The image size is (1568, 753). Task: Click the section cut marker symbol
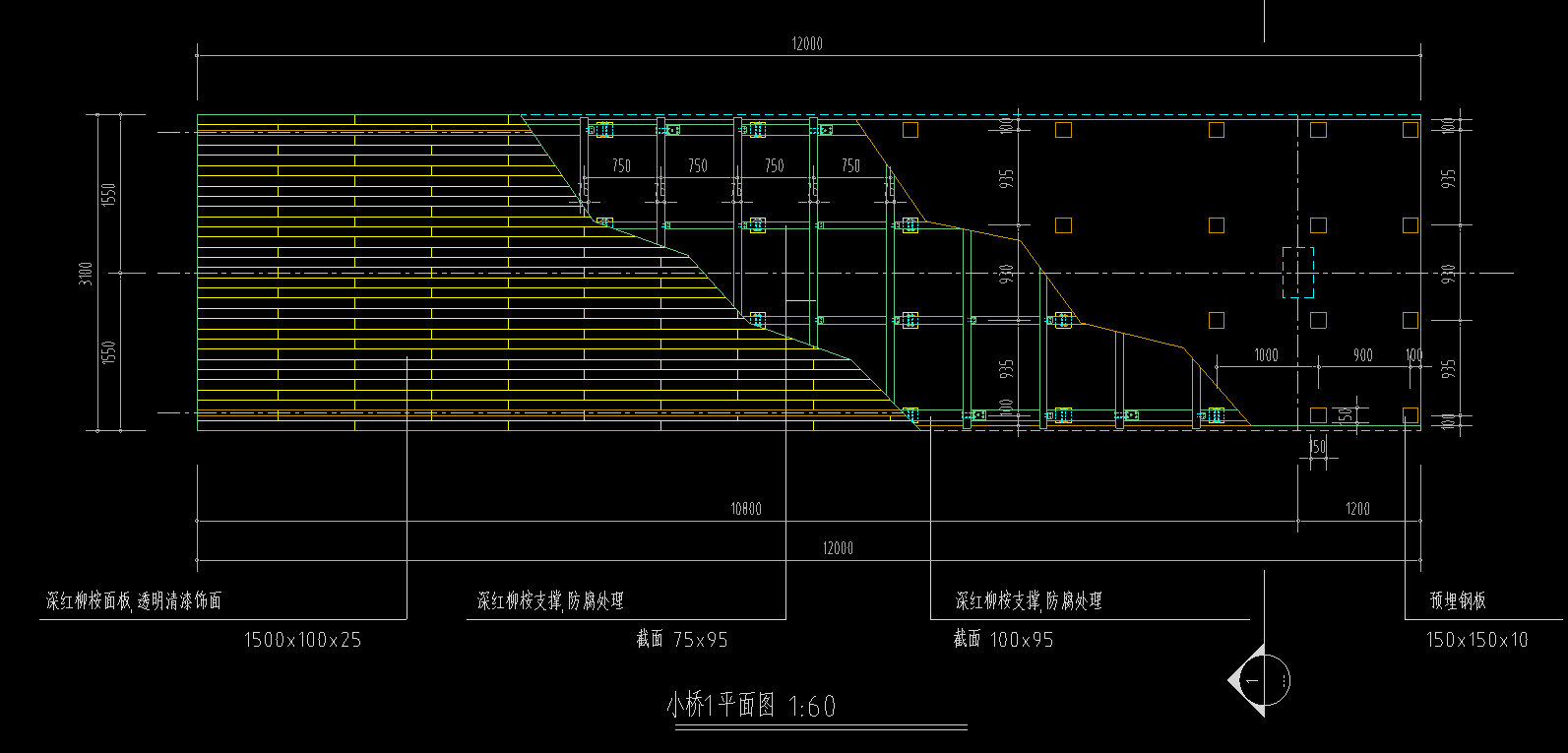[x=1260, y=680]
